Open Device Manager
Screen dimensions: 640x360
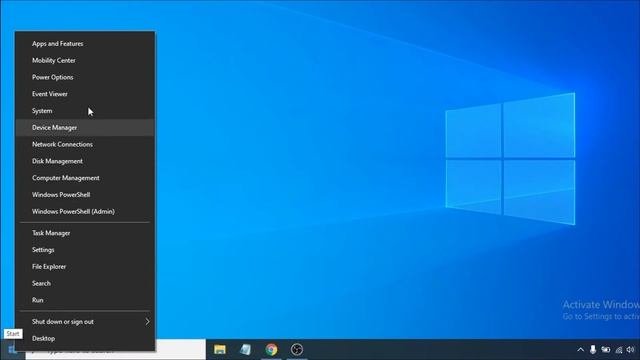pyautogui.click(x=85, y=127)
